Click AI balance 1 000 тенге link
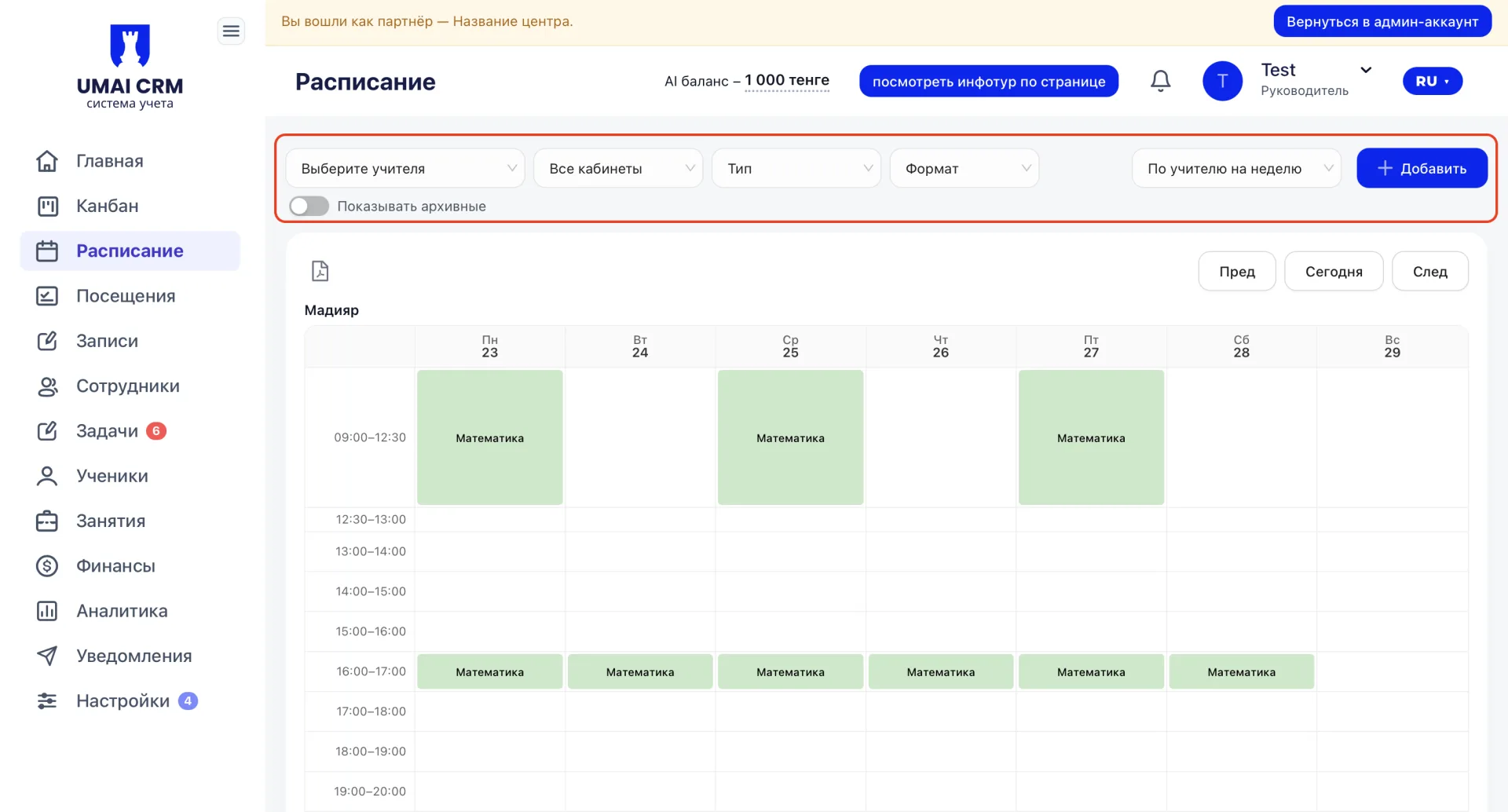This screenshot has height=812, width=1508. click(787, 80)
